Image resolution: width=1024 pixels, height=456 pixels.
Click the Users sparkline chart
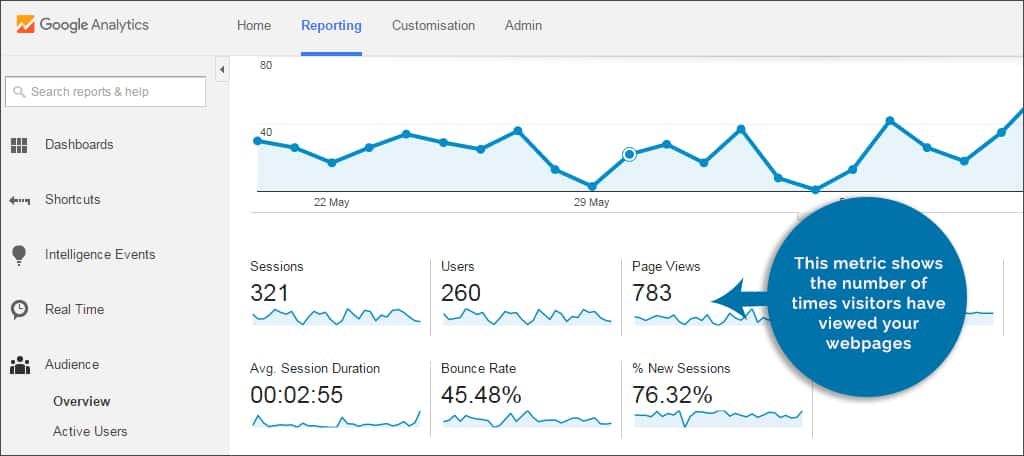pyautogui.click(x=527, y=316)
